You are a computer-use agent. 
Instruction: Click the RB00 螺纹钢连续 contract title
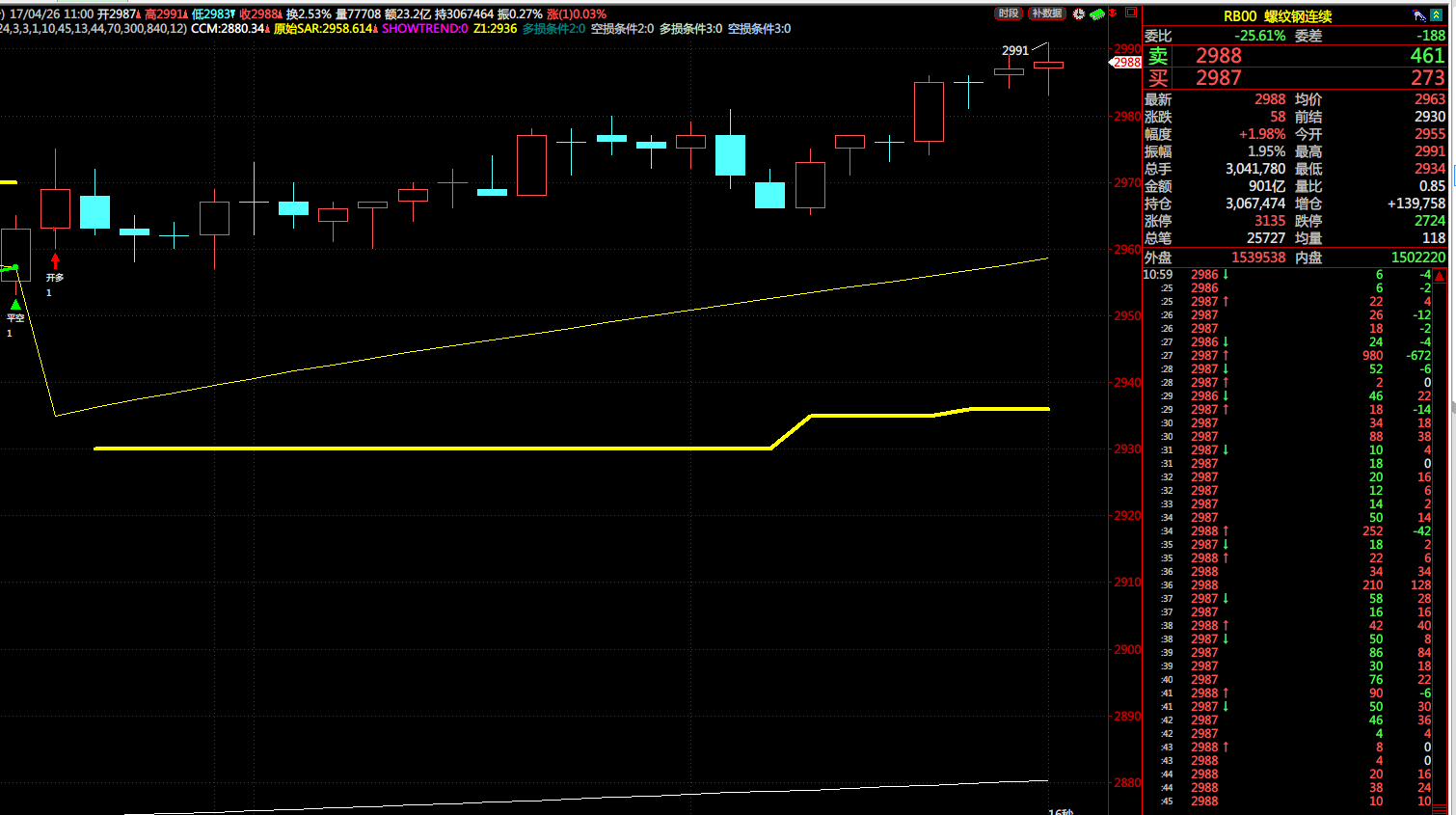1278,16
